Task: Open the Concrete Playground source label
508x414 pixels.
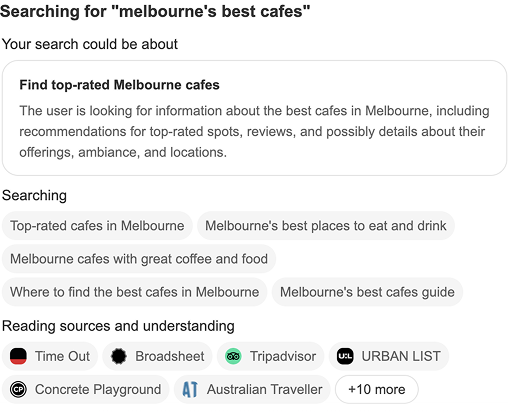Action: 98,389
